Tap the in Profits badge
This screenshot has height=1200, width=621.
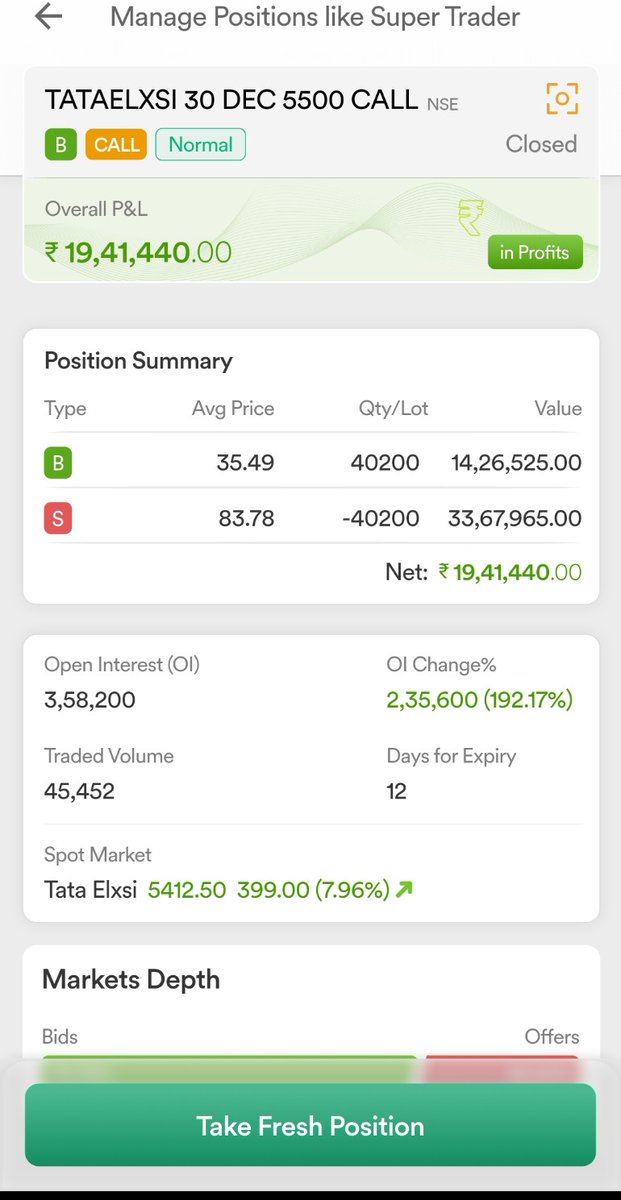(535, 252)
